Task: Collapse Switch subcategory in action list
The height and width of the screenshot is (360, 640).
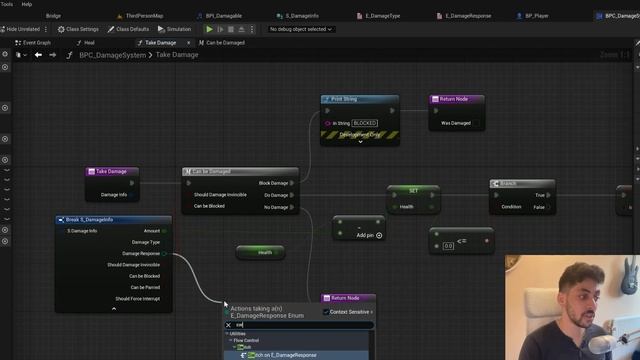Action: 234,347
